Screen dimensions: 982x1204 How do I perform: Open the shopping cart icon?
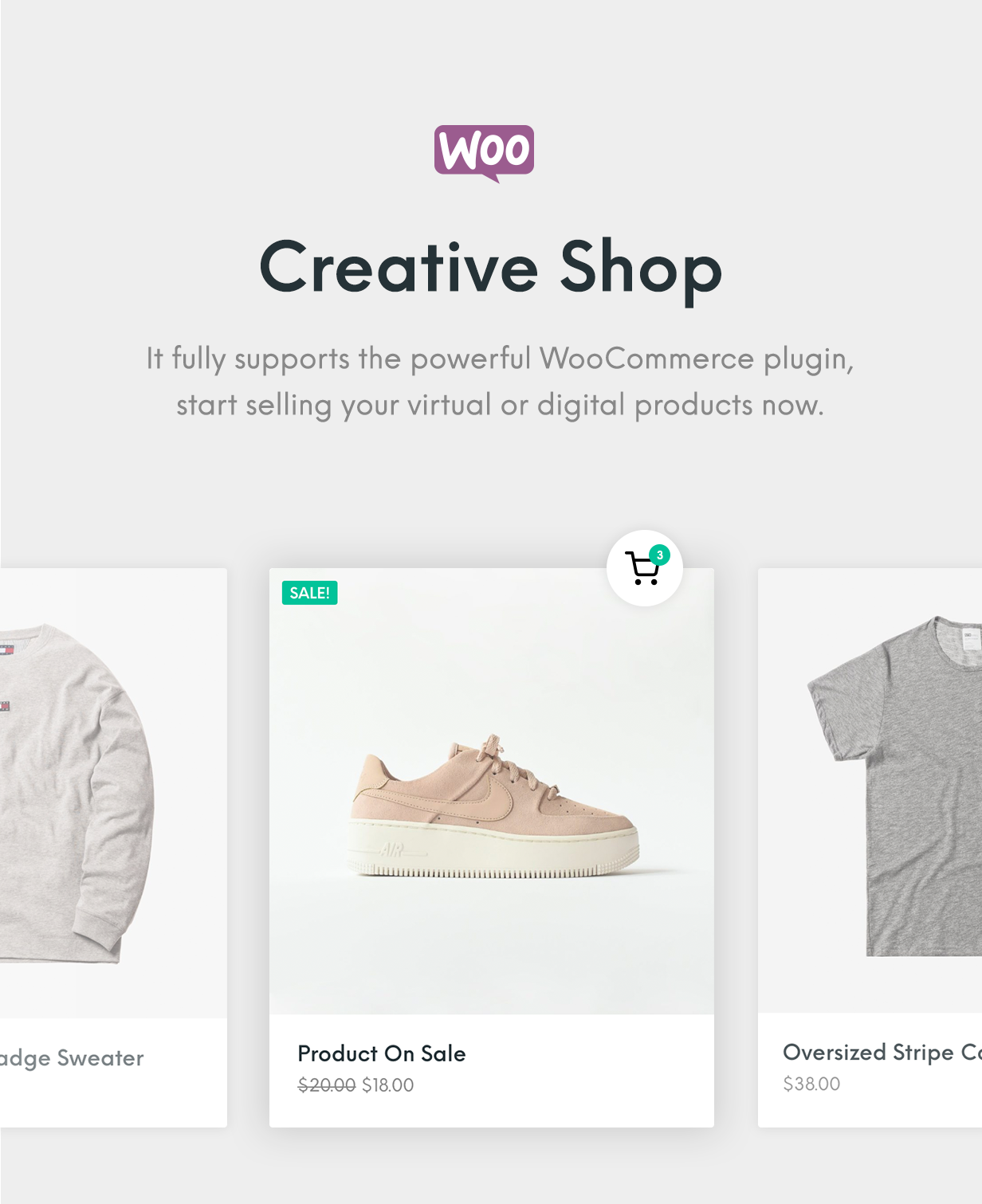[644, 568]
